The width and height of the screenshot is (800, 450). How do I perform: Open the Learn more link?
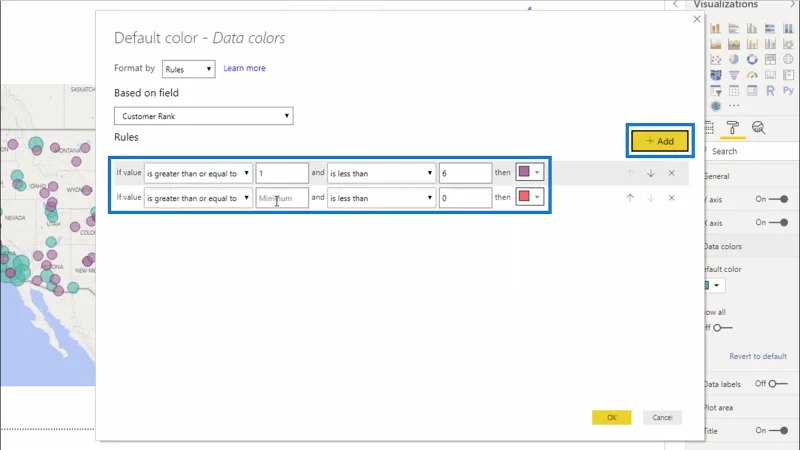click(244, 68)
